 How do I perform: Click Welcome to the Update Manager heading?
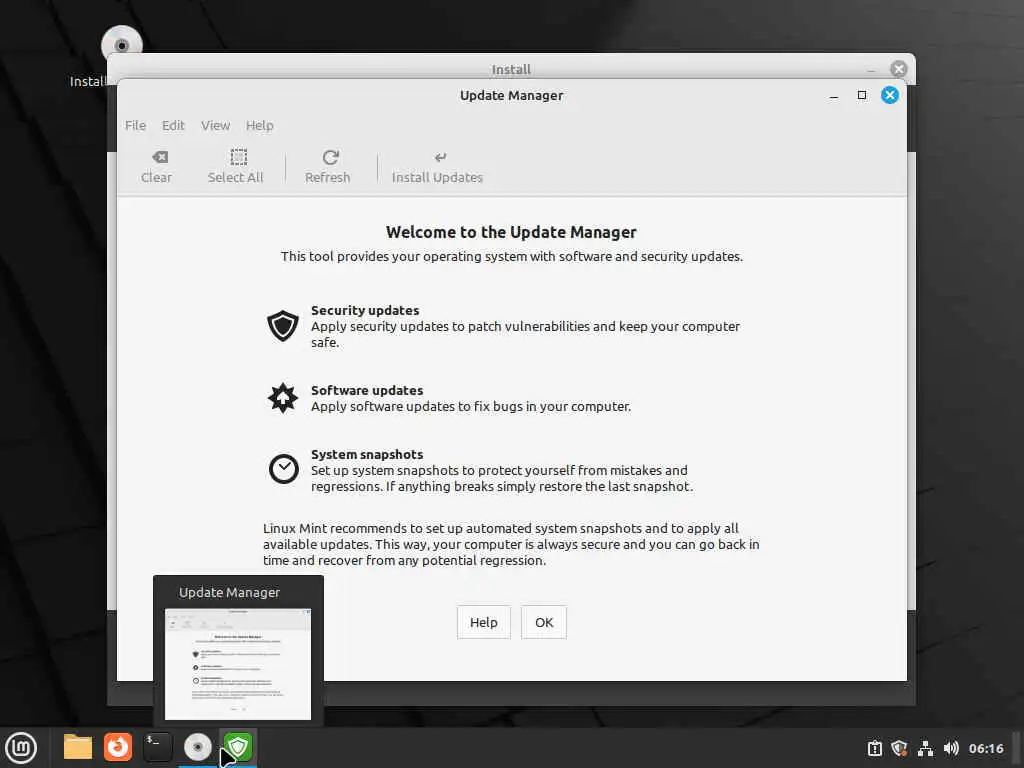[511, 232]
